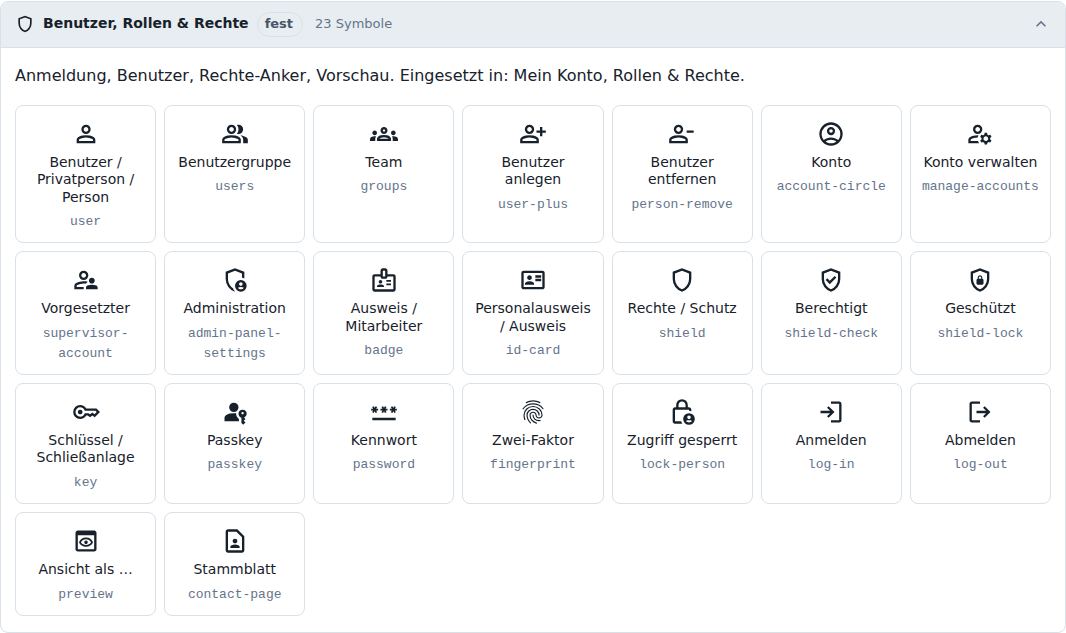Click the 'manage-accounts' code label
The image size is (1066, 633).
point(980,186)
